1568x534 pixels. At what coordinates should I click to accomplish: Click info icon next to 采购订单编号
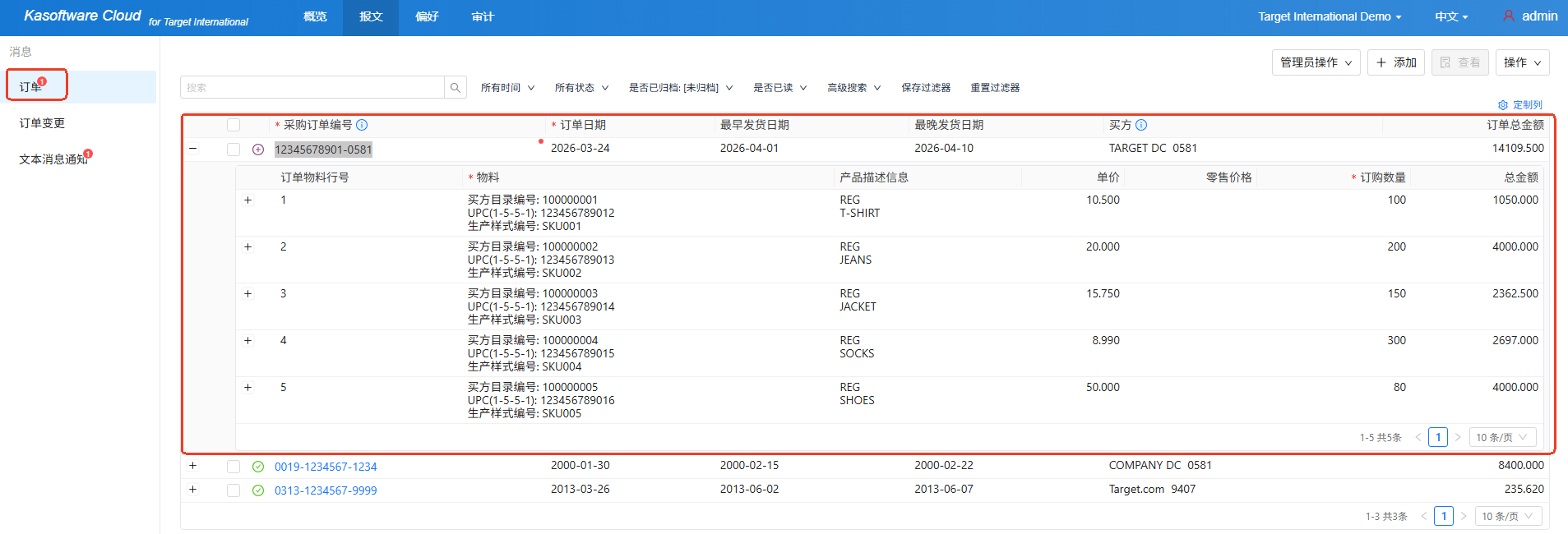[x=362, y=125]
